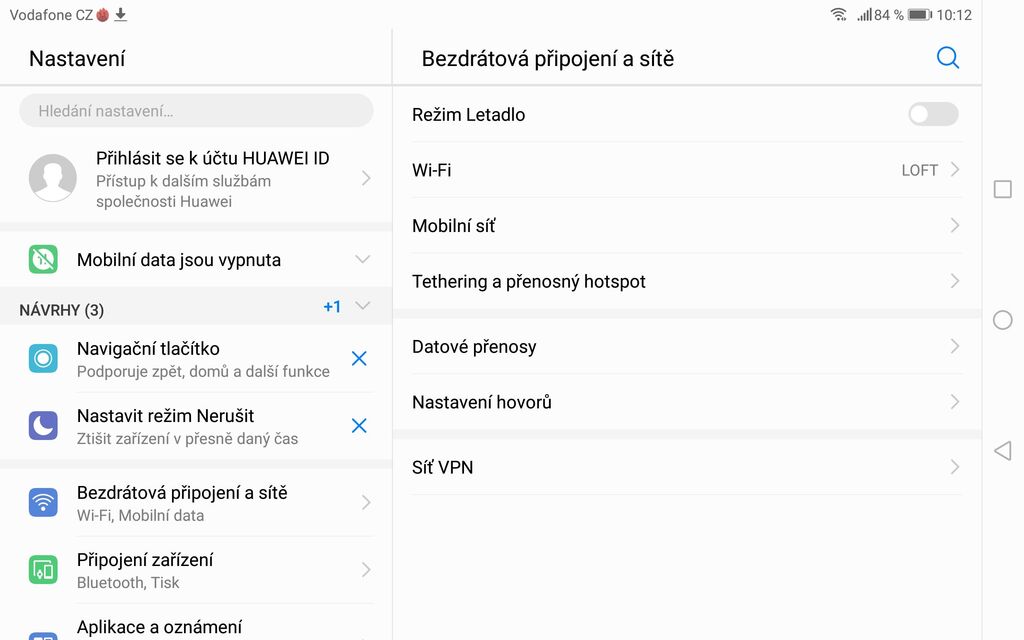Collapse the Mobilní data jsou vypnuta panel
Screen dimensions: 1024x640
click(x=363, y=259)
